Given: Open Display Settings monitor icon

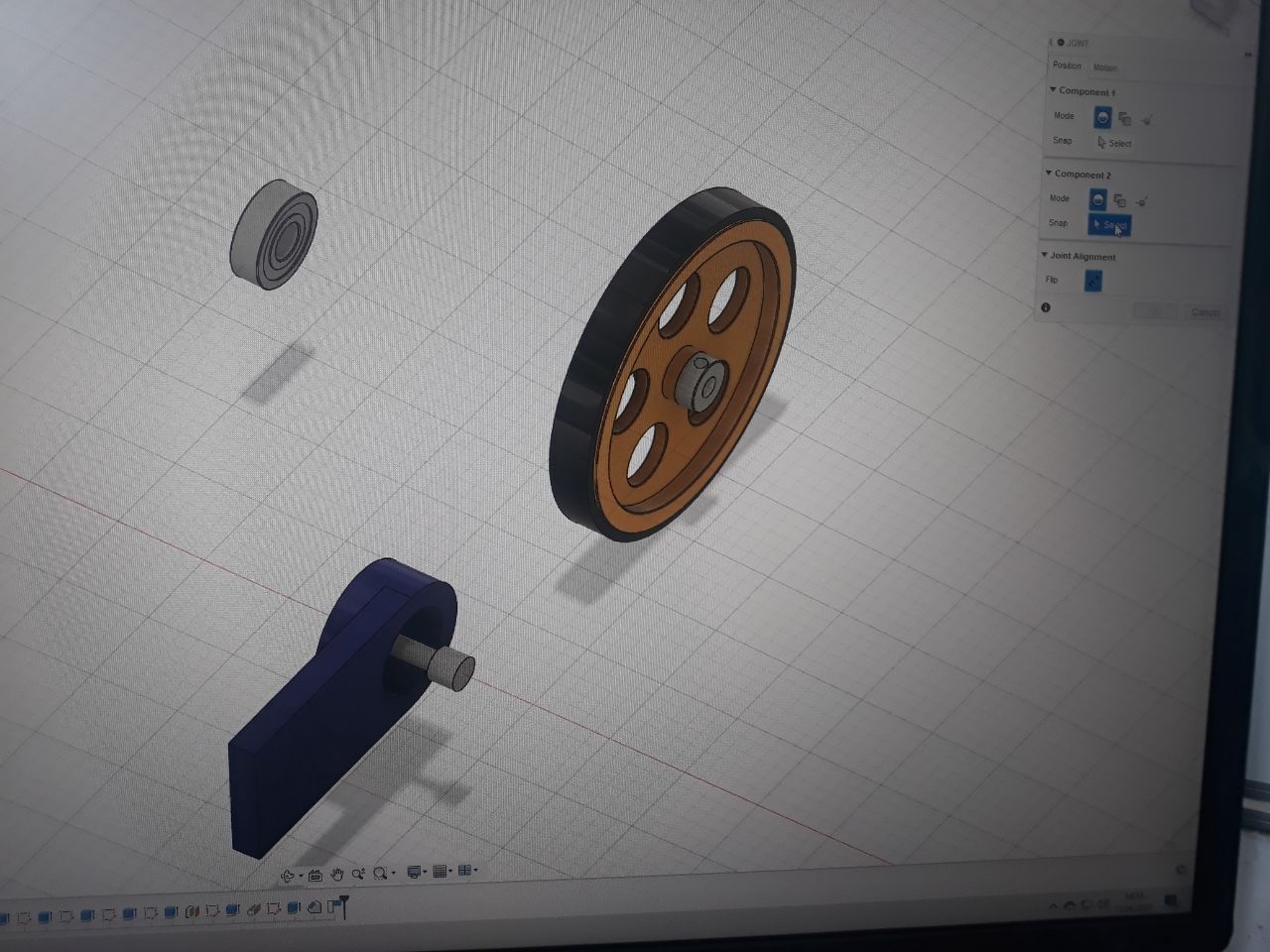Looking at the screenshot, I should [414, 871].
